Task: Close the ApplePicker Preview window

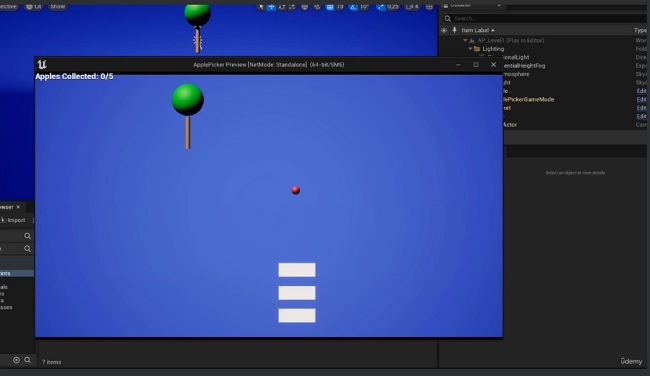Action: tap(493, 65)
